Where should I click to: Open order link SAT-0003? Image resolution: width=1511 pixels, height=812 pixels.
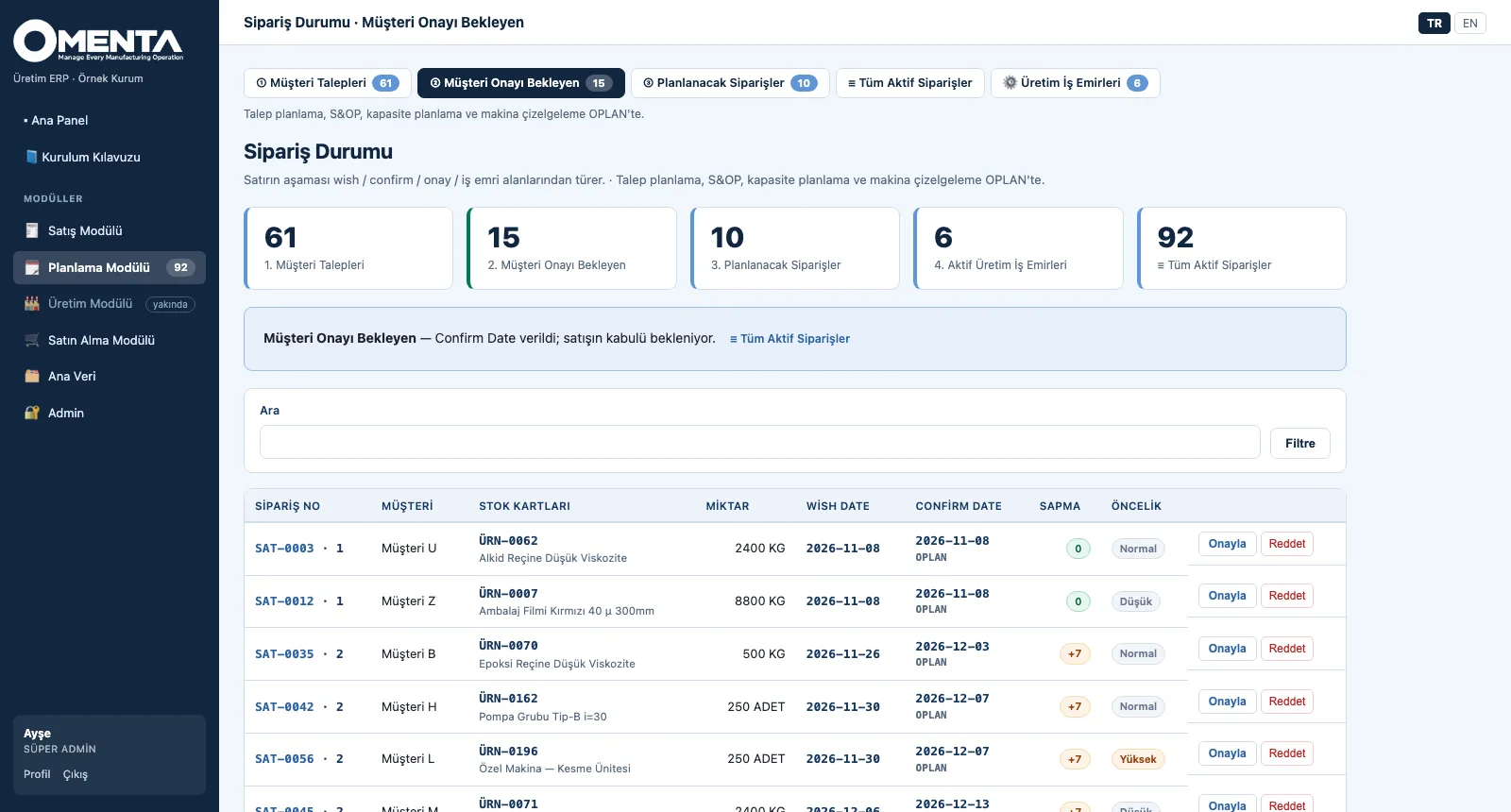[284, 549]
